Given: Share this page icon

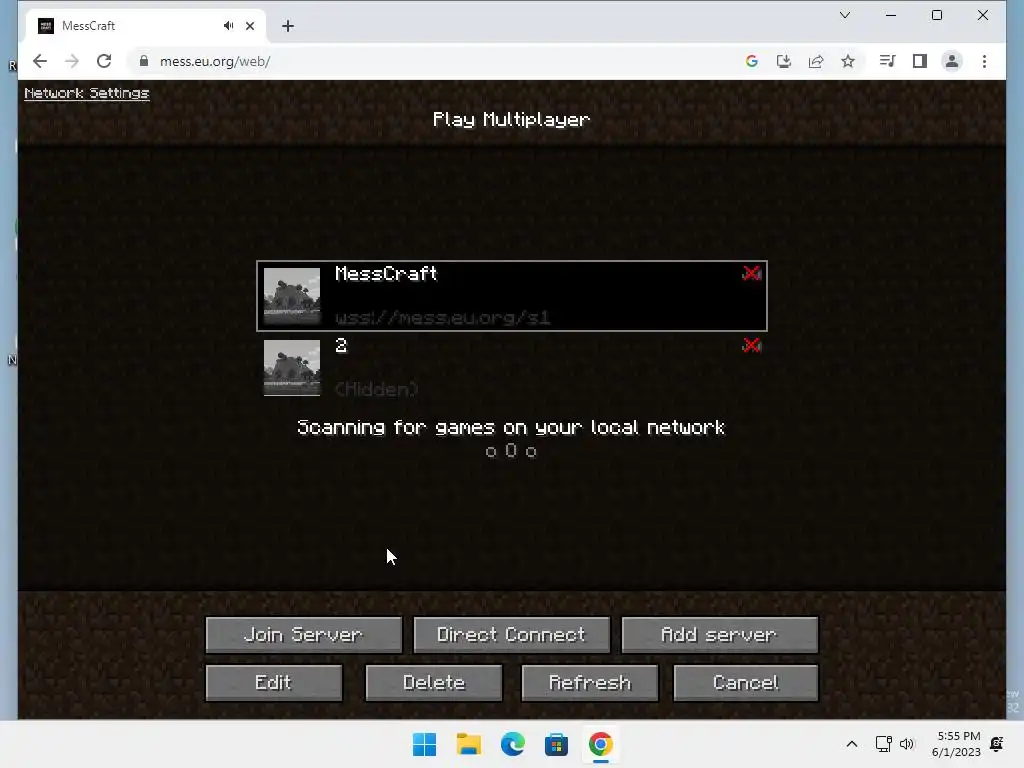Looking at the screenshot, I should pyautogui.click(x=816, y=61).
